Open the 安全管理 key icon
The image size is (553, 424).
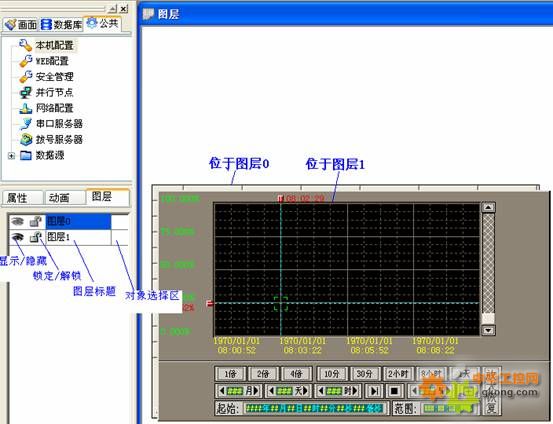pos(25,76)
